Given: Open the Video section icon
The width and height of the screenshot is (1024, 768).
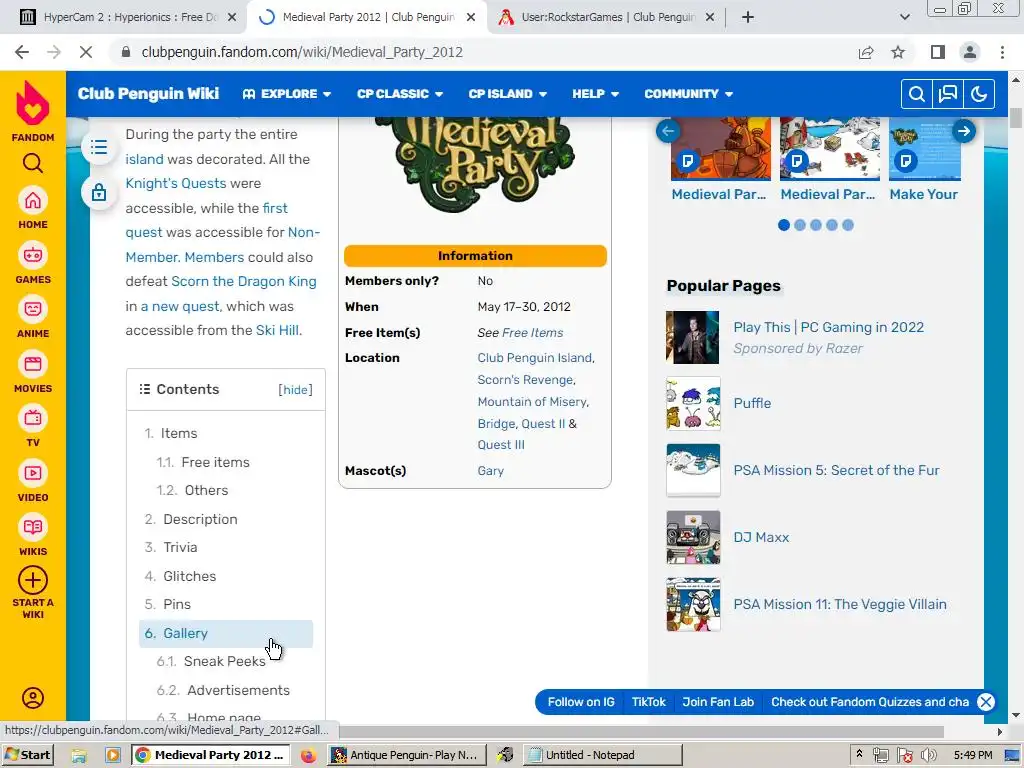Looking at the screenshot, I should tap(33, 473).
